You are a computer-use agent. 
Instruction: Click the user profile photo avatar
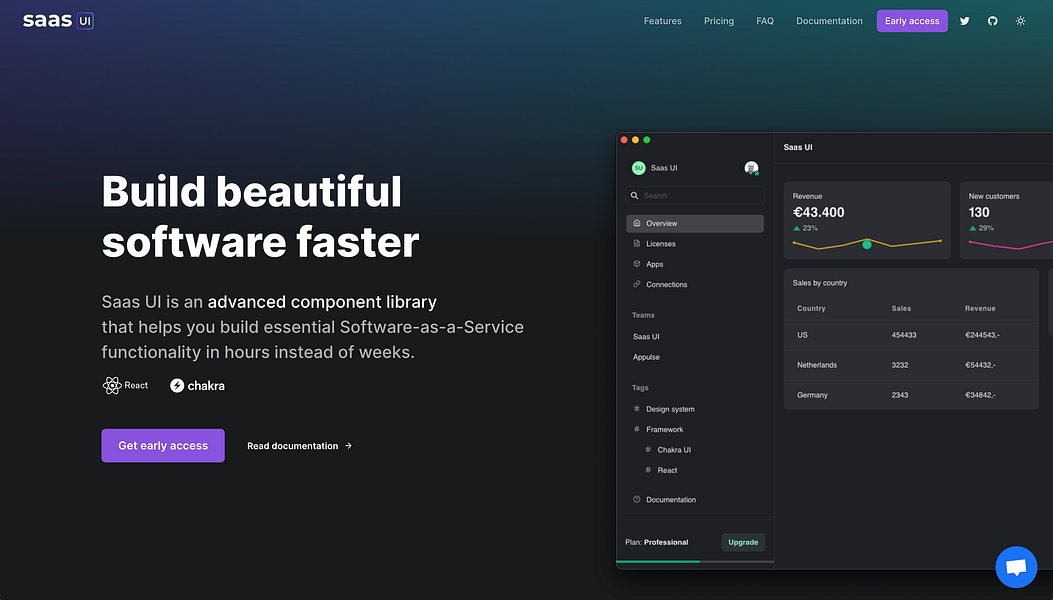click(751, 168)
